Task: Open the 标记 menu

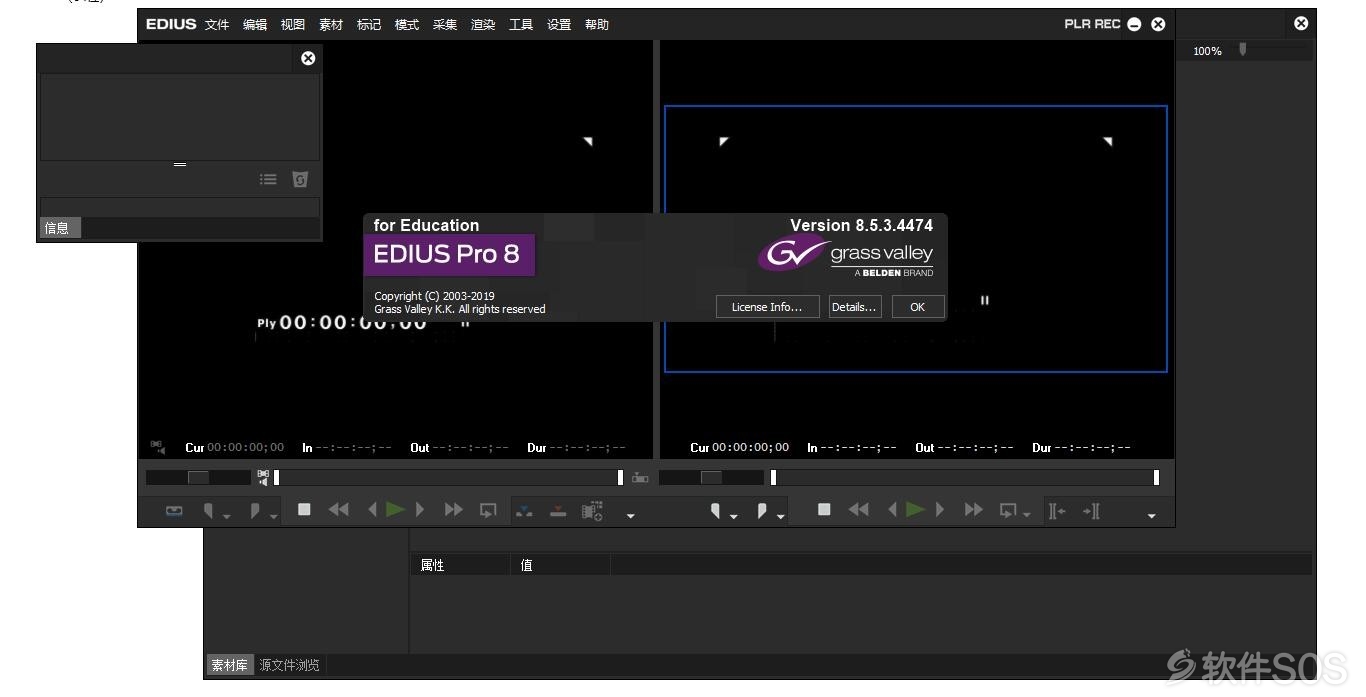Action: (x=369, y=25)
